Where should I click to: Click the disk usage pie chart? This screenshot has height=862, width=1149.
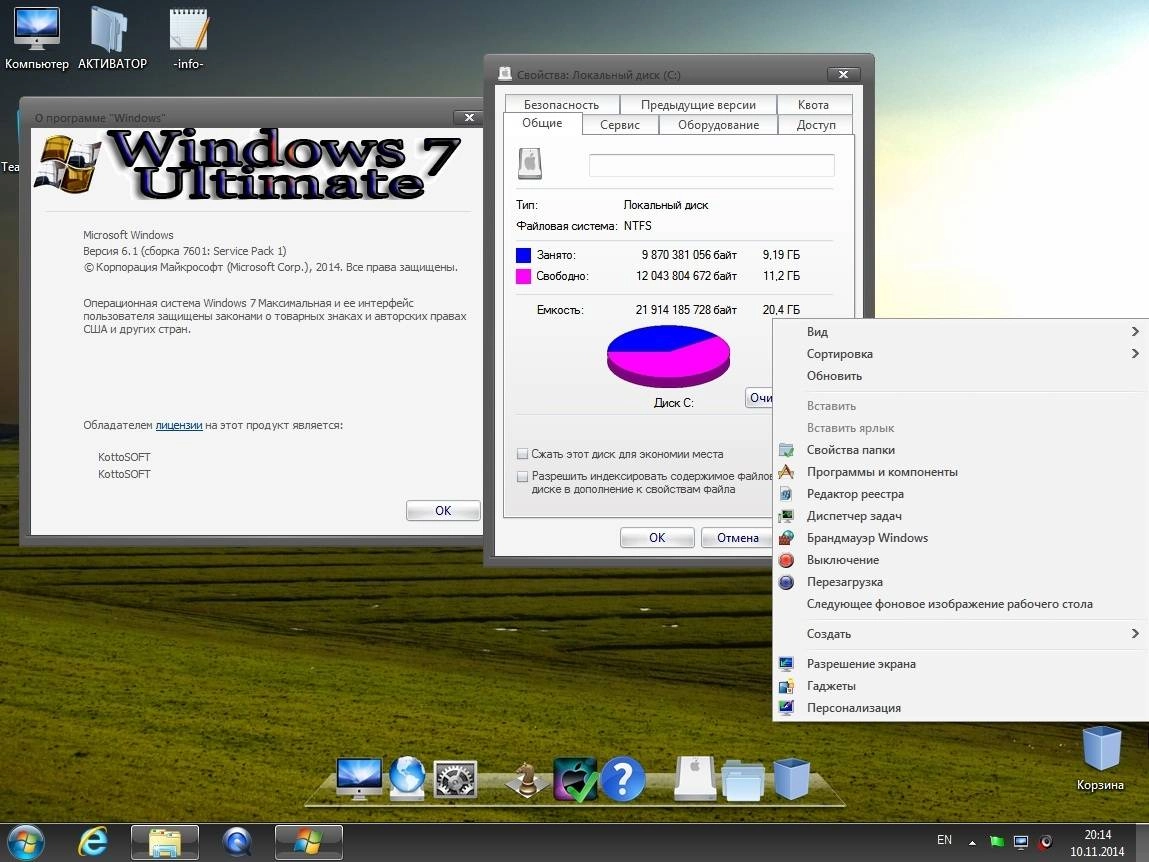(668, 356)
